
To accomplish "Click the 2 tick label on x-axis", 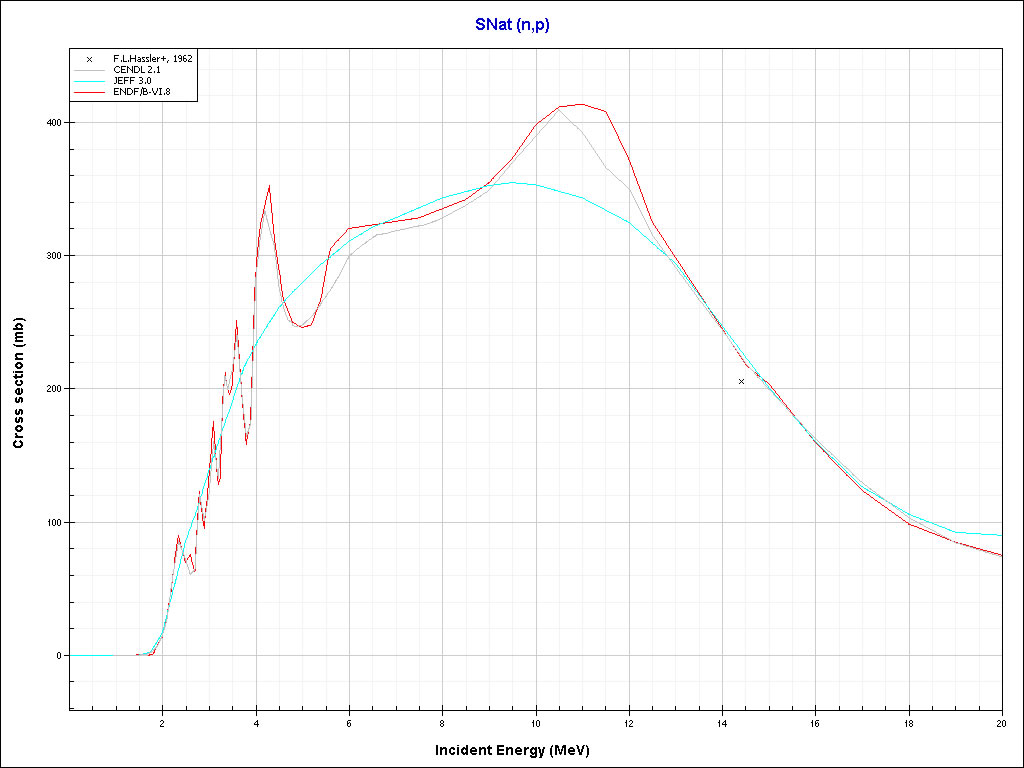I will tap(163, 722).
